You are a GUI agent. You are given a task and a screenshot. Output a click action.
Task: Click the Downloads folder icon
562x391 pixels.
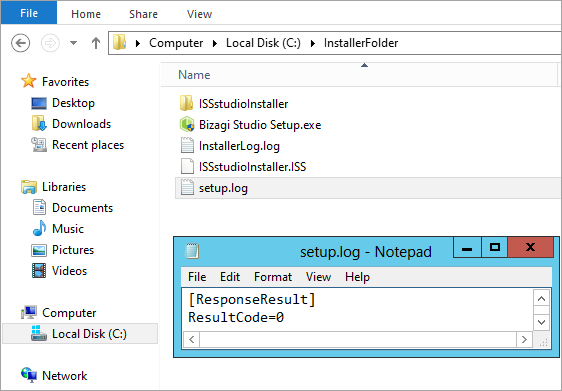(x=39, y=123)
